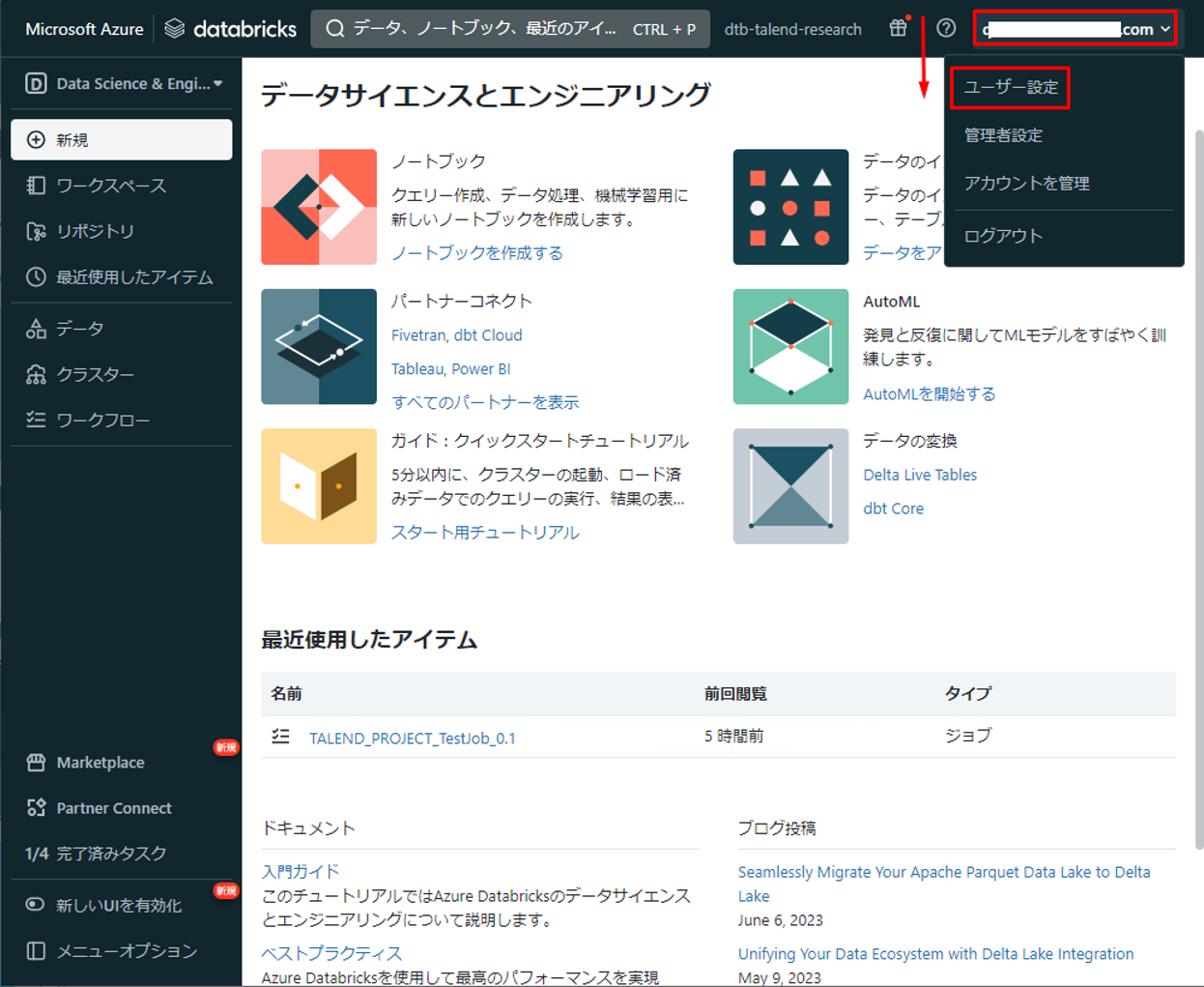This screenshot has height=987, width=1204.
Task: Open the dbt Core link
Action: [893, 508]
